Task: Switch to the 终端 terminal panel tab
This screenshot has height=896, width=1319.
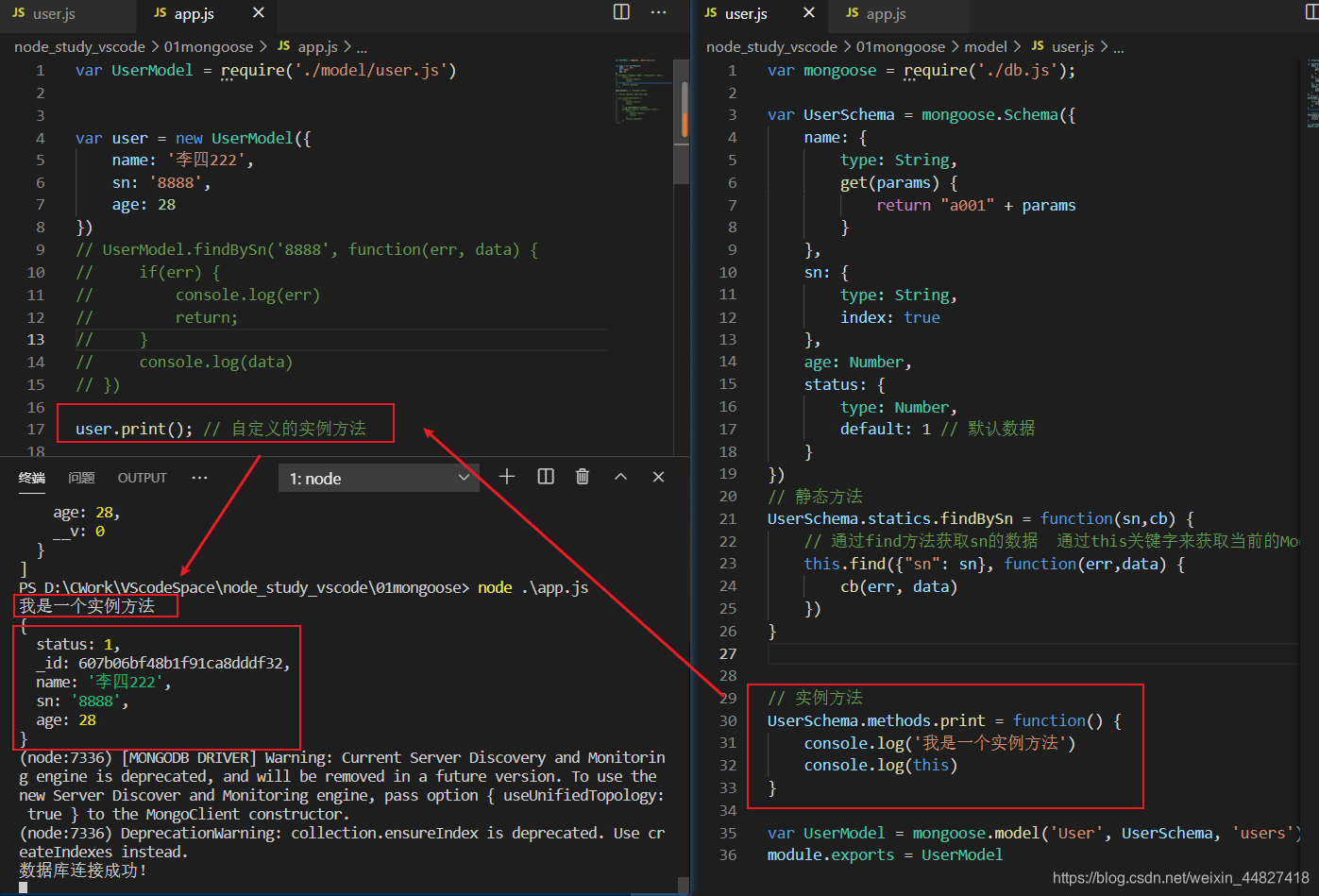Action: tap(32, 478)
